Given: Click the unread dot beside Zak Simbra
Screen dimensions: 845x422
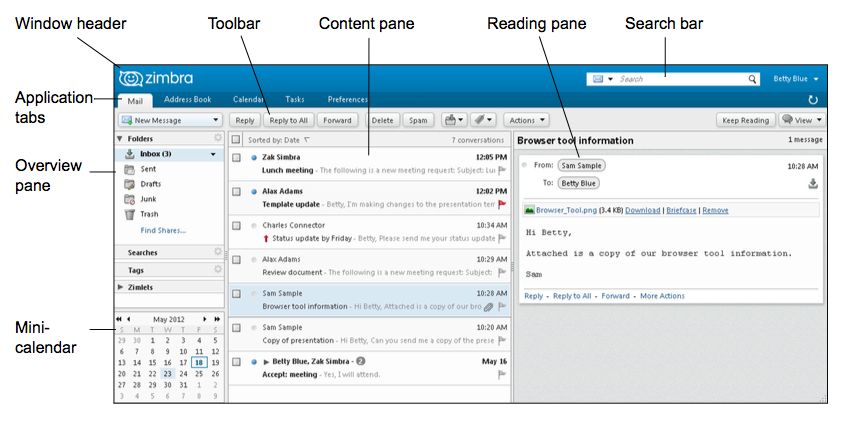Looking at the screenshot, I should [254, 158].
